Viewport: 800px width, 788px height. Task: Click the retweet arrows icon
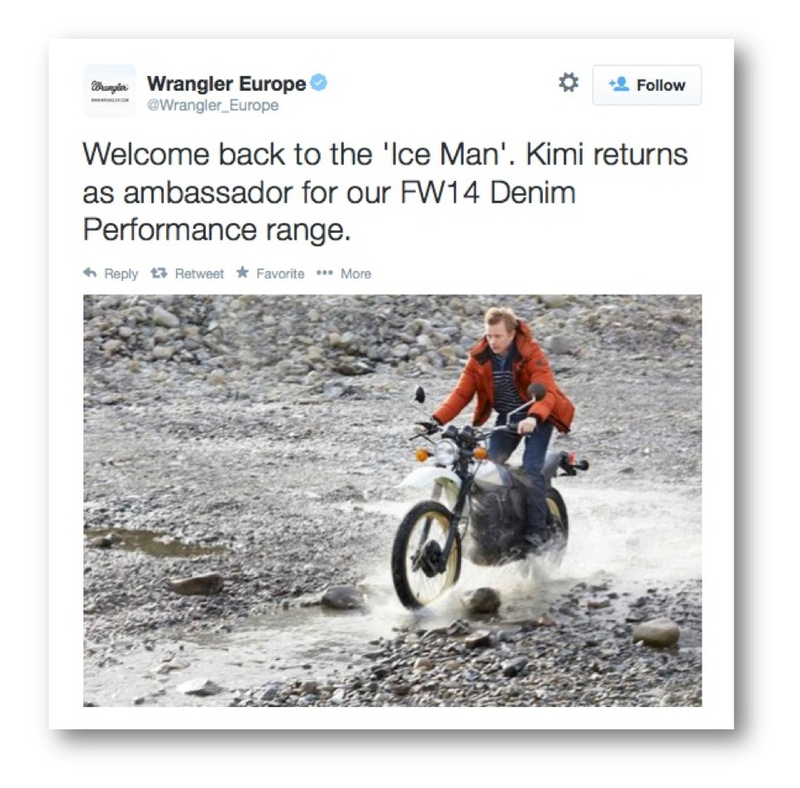[x=159, y=274]
